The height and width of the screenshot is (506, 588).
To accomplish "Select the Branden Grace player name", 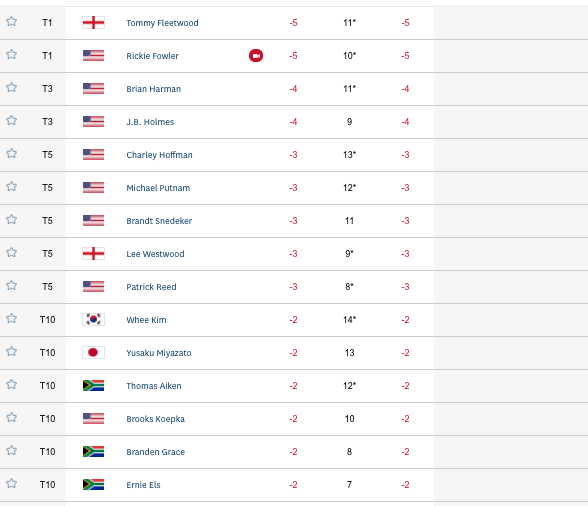I will pyautogui.click(x=155, y=452).
